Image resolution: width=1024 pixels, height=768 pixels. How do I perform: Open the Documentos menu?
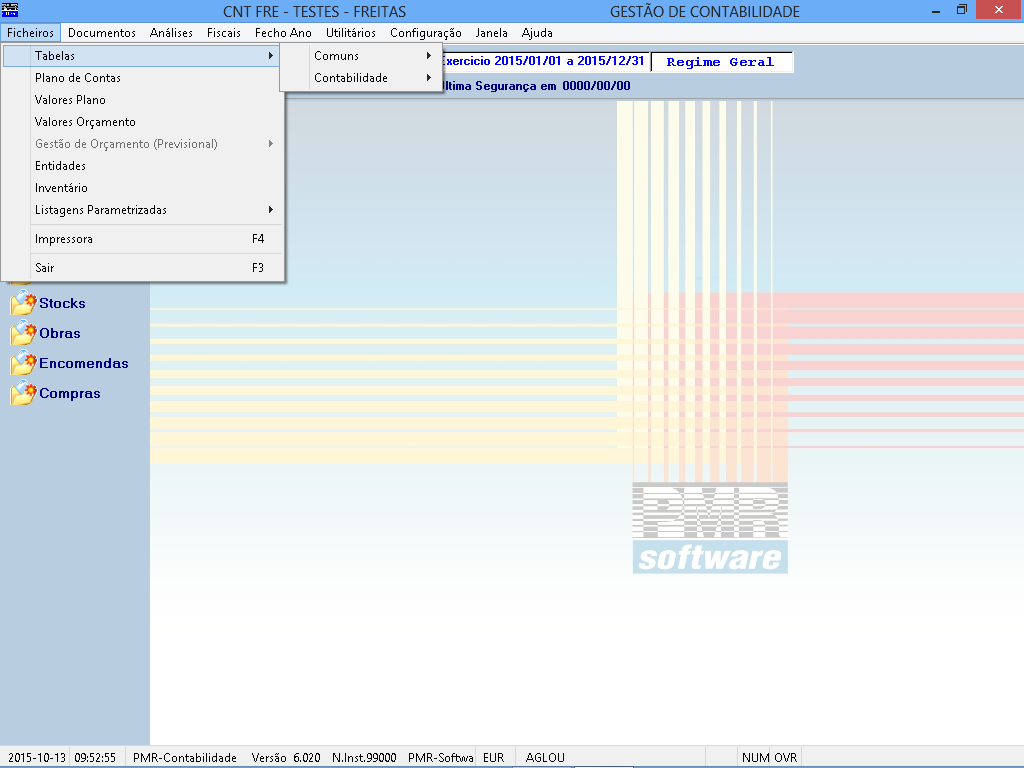click(x=102, y=33)
